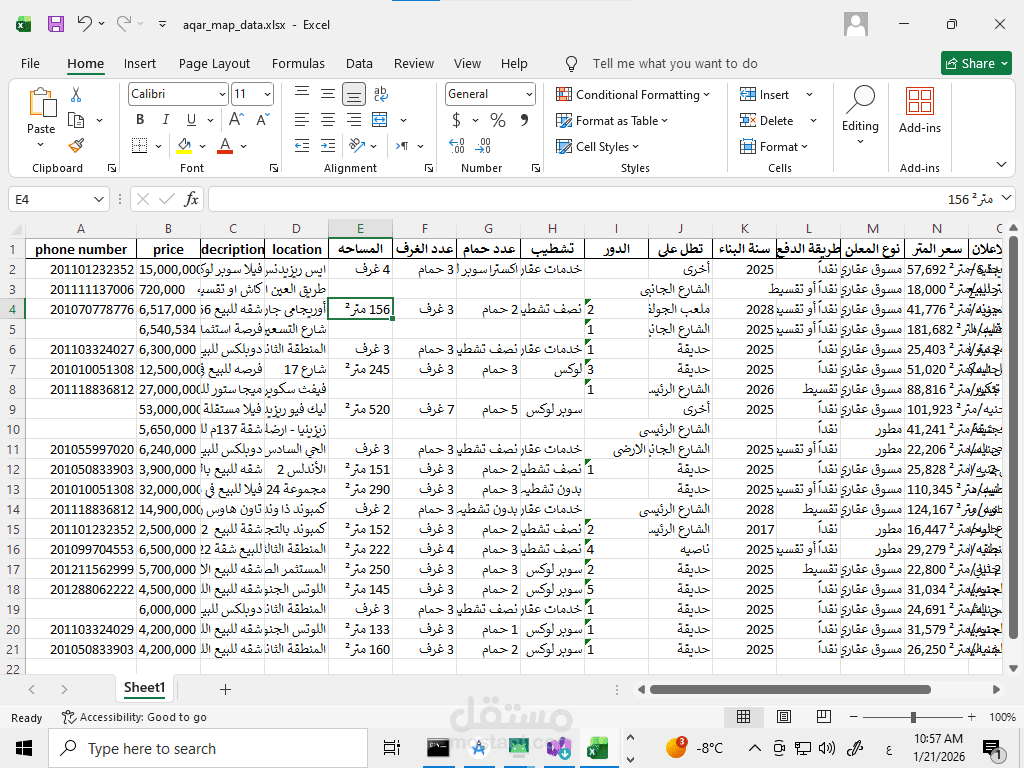Open the General number format dropdown
This screenshot has height=768, width=1024.
tap(529, 95)
